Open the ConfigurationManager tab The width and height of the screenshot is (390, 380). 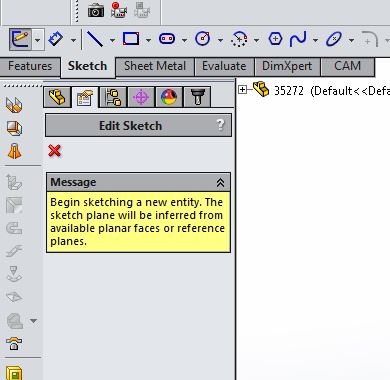click(x=113, y=97)
